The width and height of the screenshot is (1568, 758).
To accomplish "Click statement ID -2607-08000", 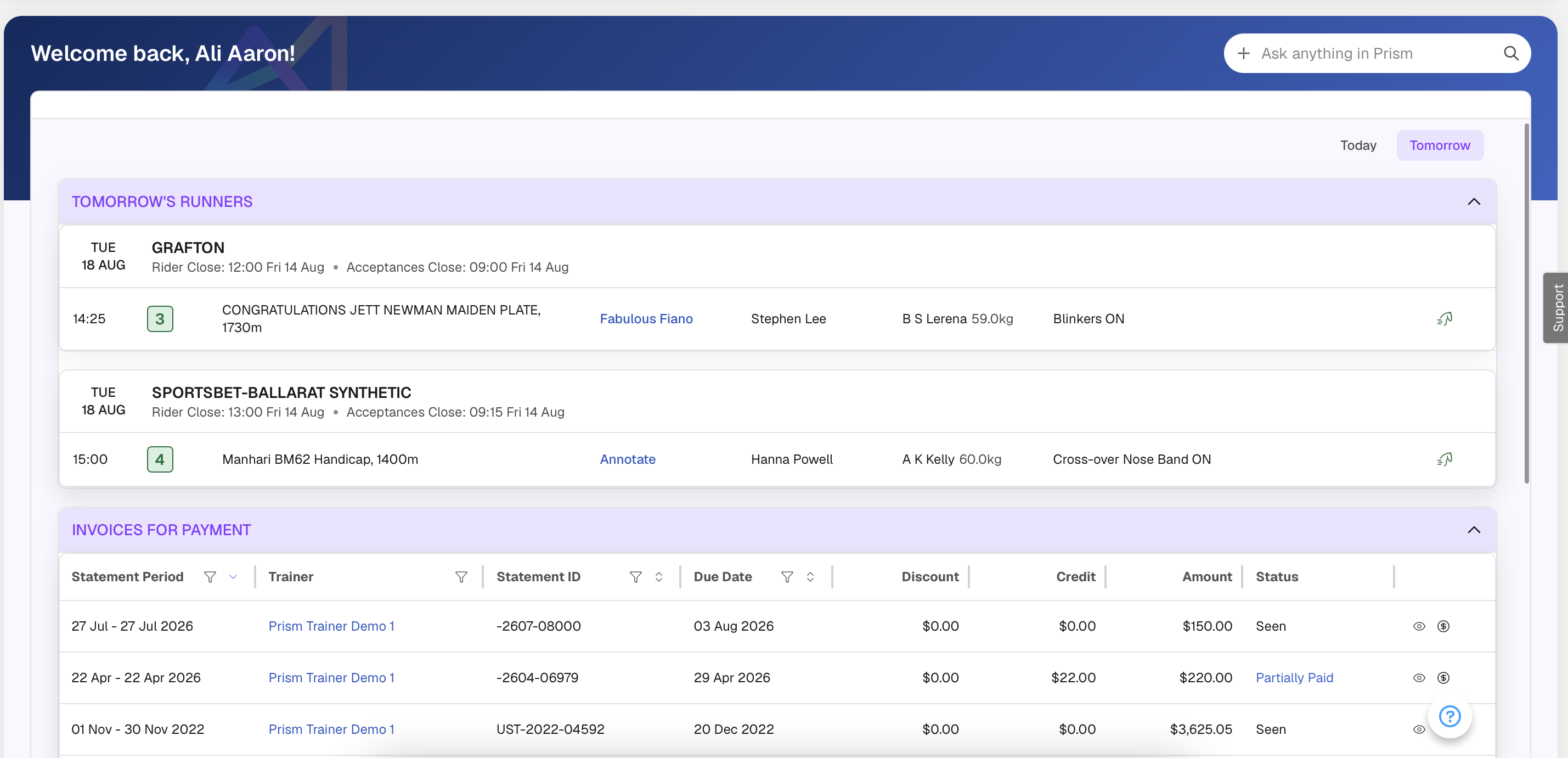I will click(x=539, y=626).
